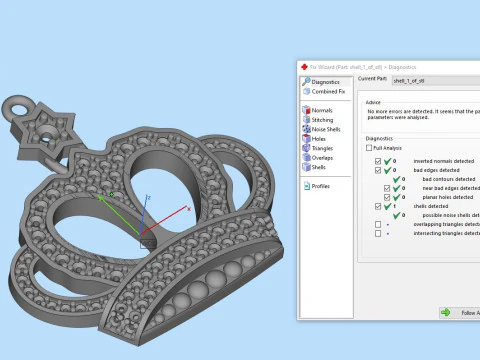Go to the Stitching page

(322, 120)
